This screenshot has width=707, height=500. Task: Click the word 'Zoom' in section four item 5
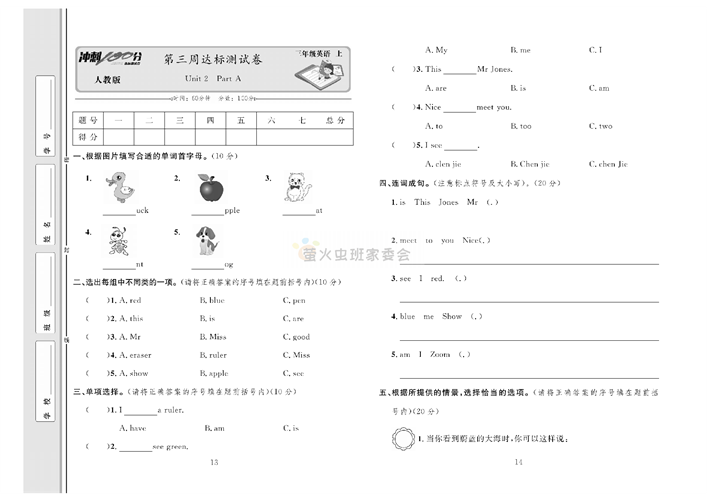coord(440,354)
